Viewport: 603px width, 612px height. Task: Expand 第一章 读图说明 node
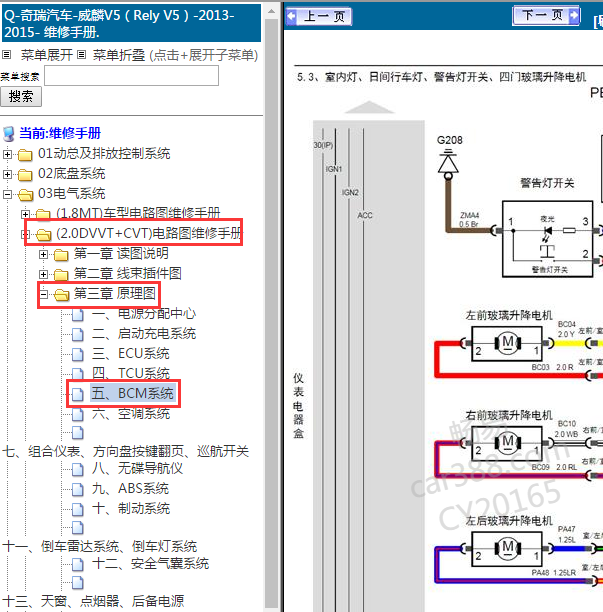coord(43,254)
